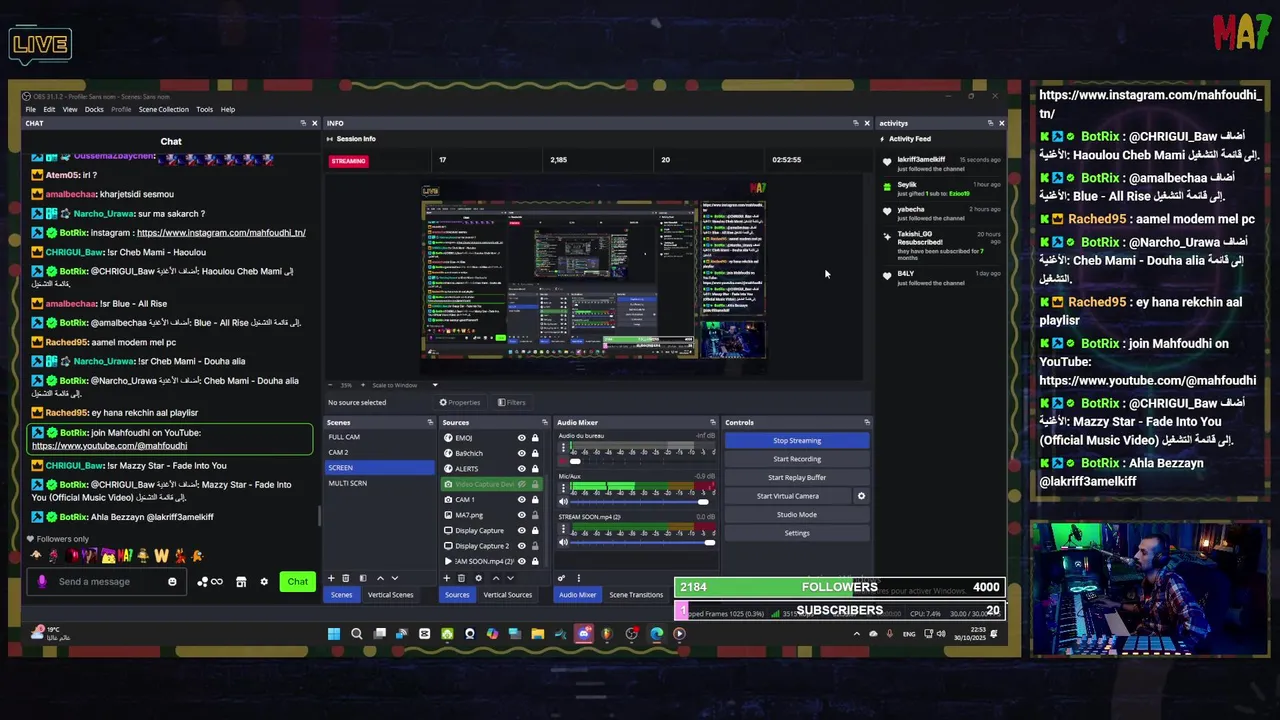Open Audio Mixer toolbar three-dot menu

click(578, 578)
